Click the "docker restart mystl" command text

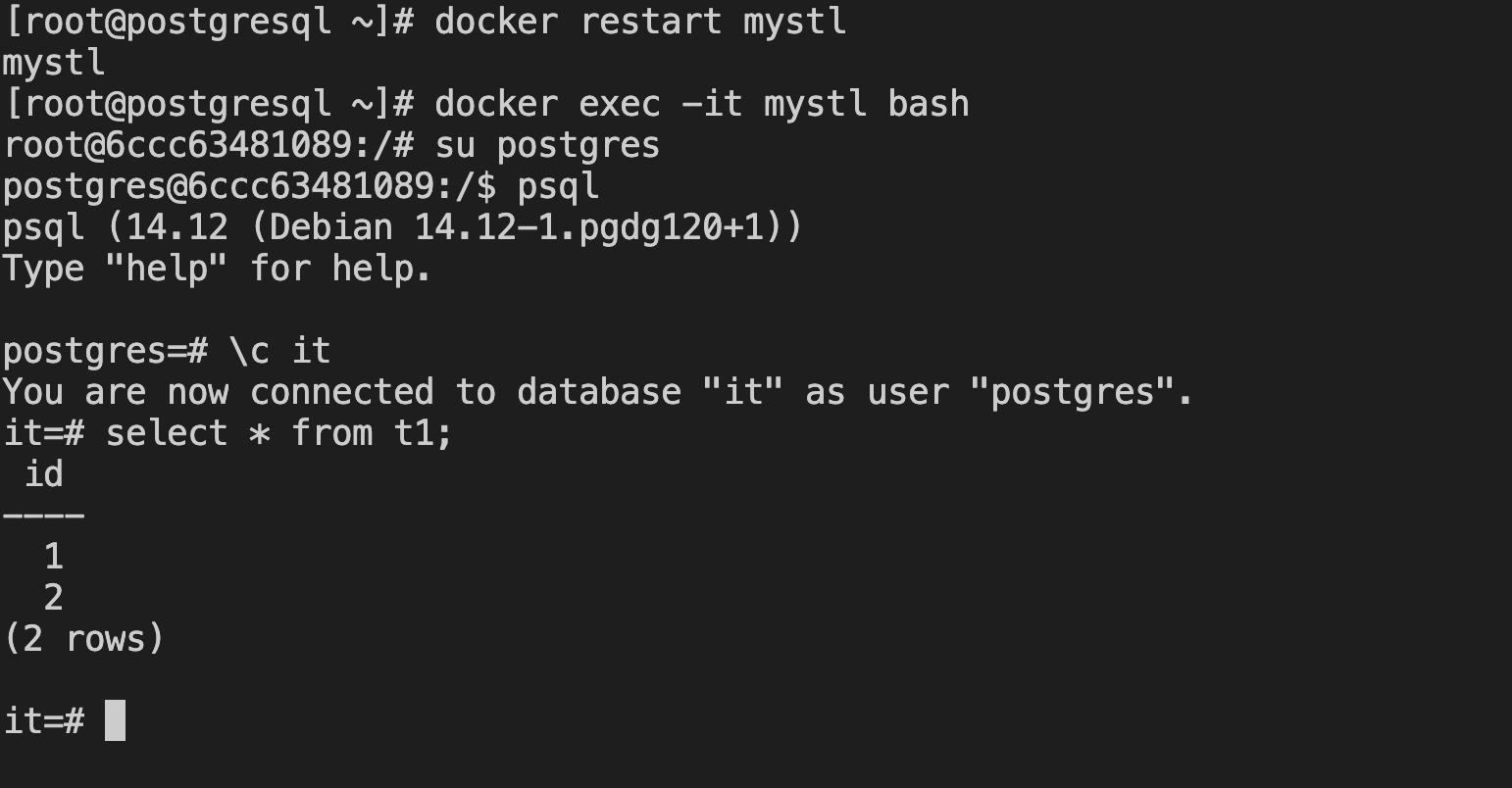tap(640, 21)
